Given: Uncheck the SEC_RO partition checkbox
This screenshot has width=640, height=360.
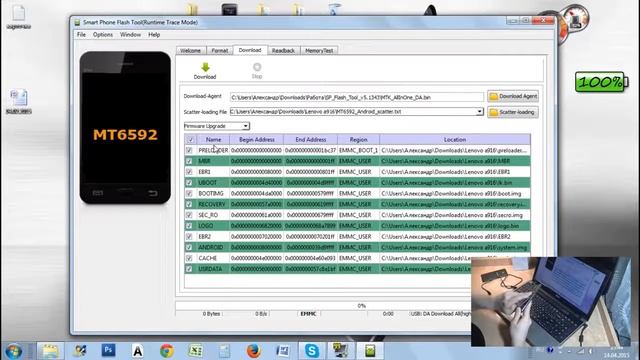Looking at the screenshot, I should point(189,215).
